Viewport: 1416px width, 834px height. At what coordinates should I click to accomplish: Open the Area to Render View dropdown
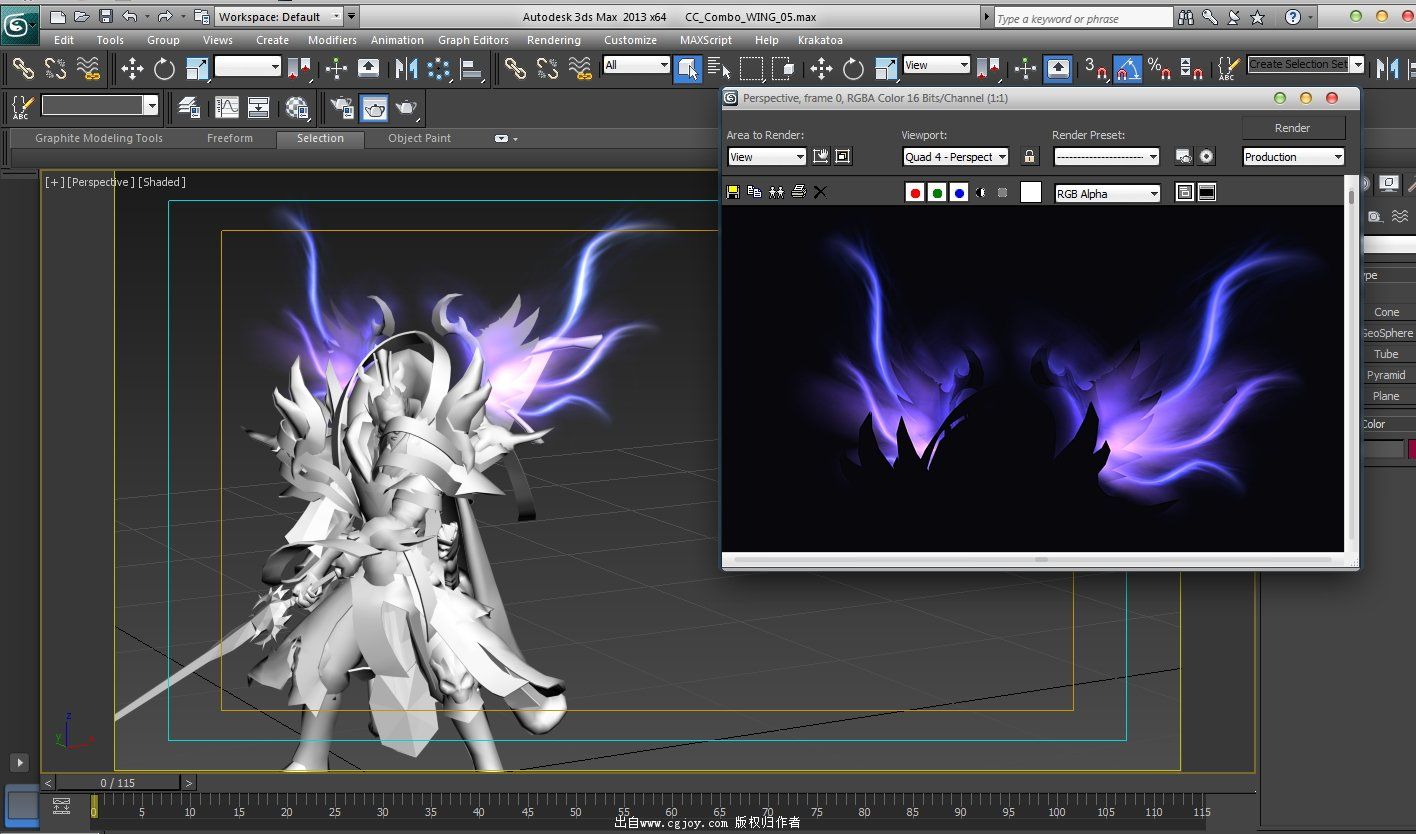(x=767, y=157)
